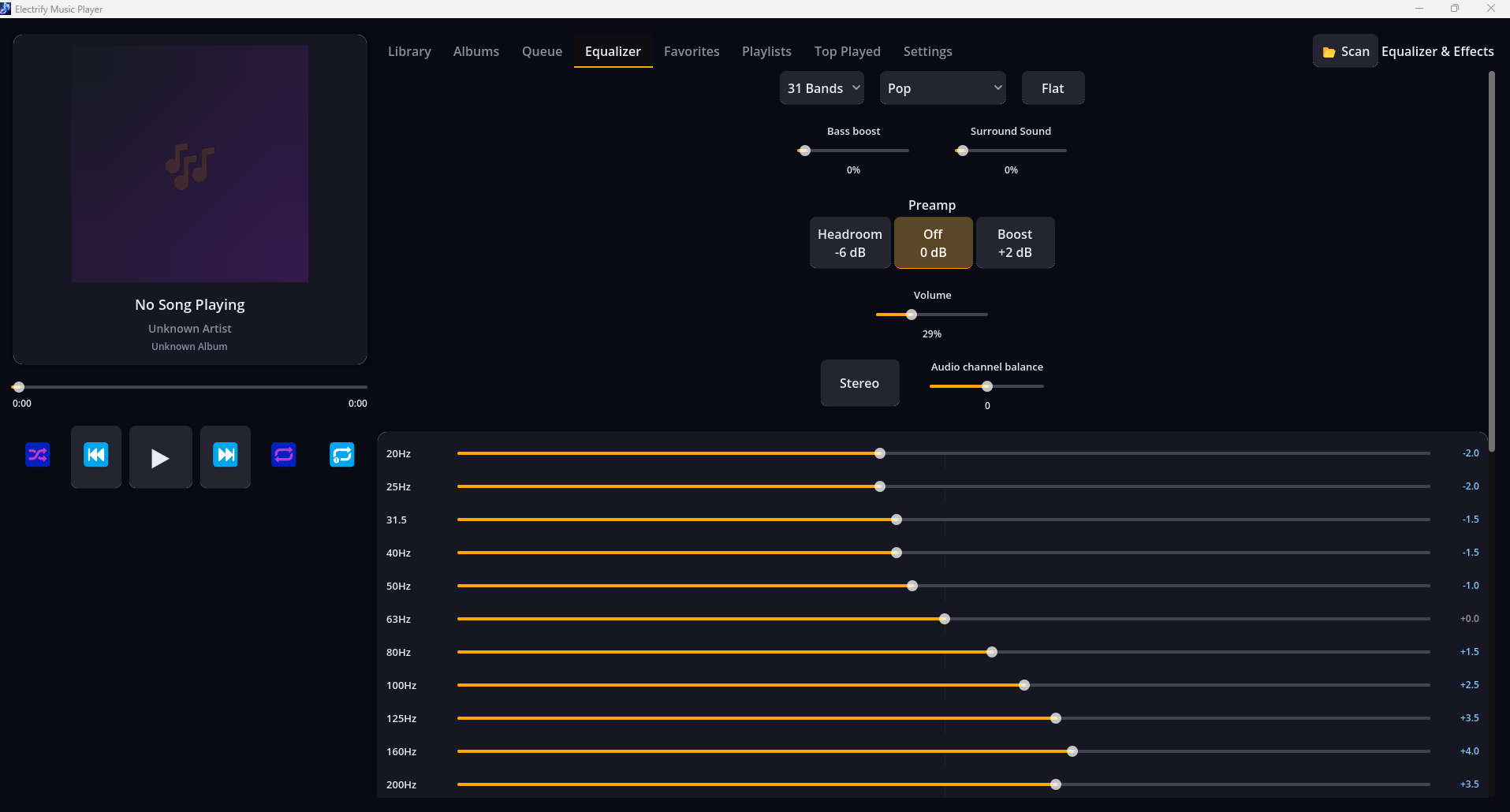Switch to the Library tab
This screenshot has height=812, width=1510.
(409, 51)
